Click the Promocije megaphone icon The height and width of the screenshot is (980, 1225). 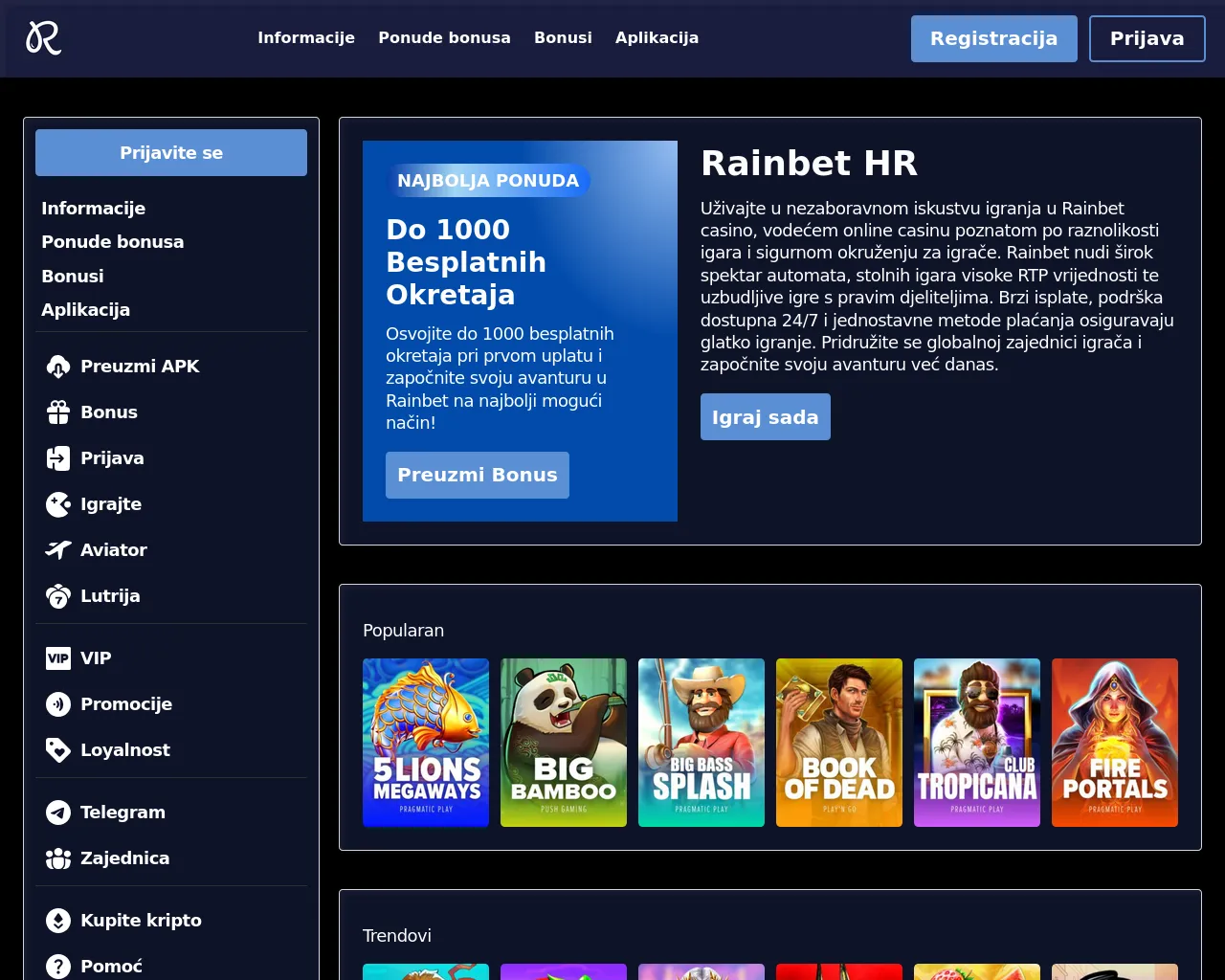coord(58,704)
